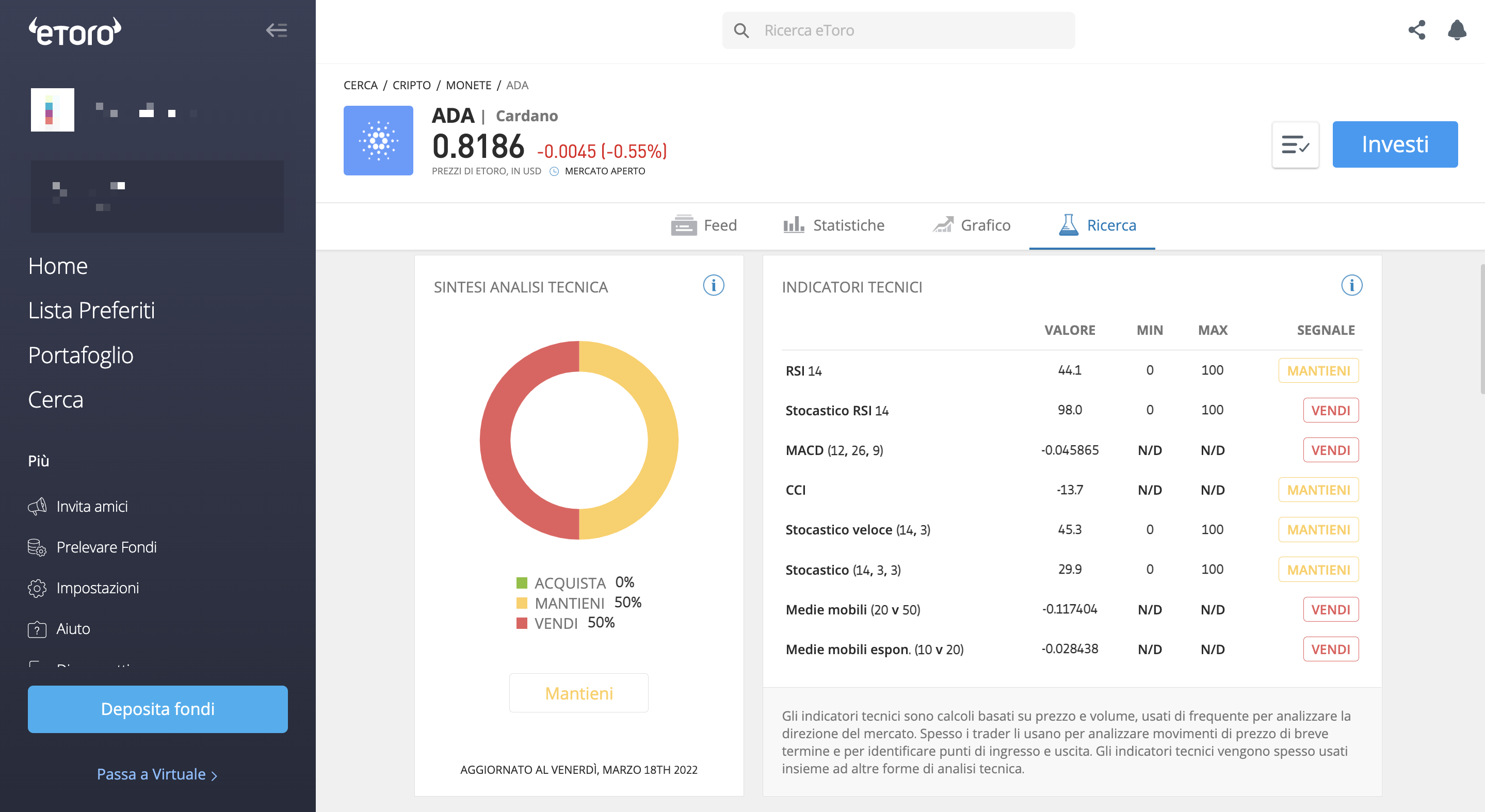Open Cerca in the sidebar

click(x=56, y=400)
